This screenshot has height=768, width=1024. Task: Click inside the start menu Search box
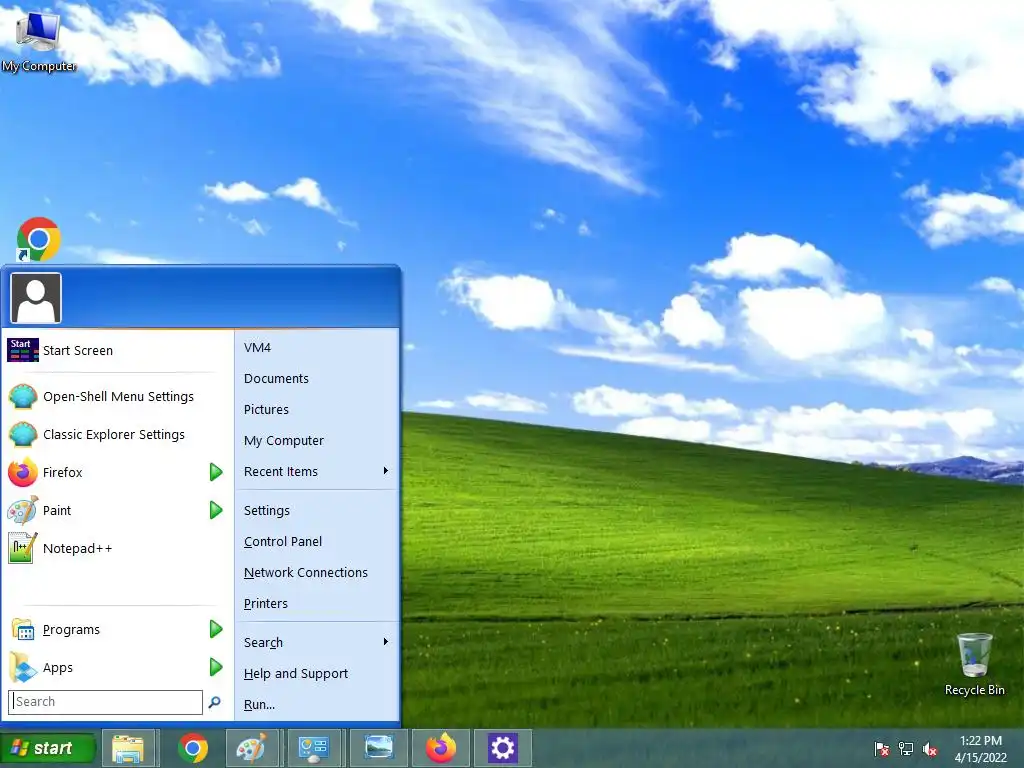click(106, 702)
